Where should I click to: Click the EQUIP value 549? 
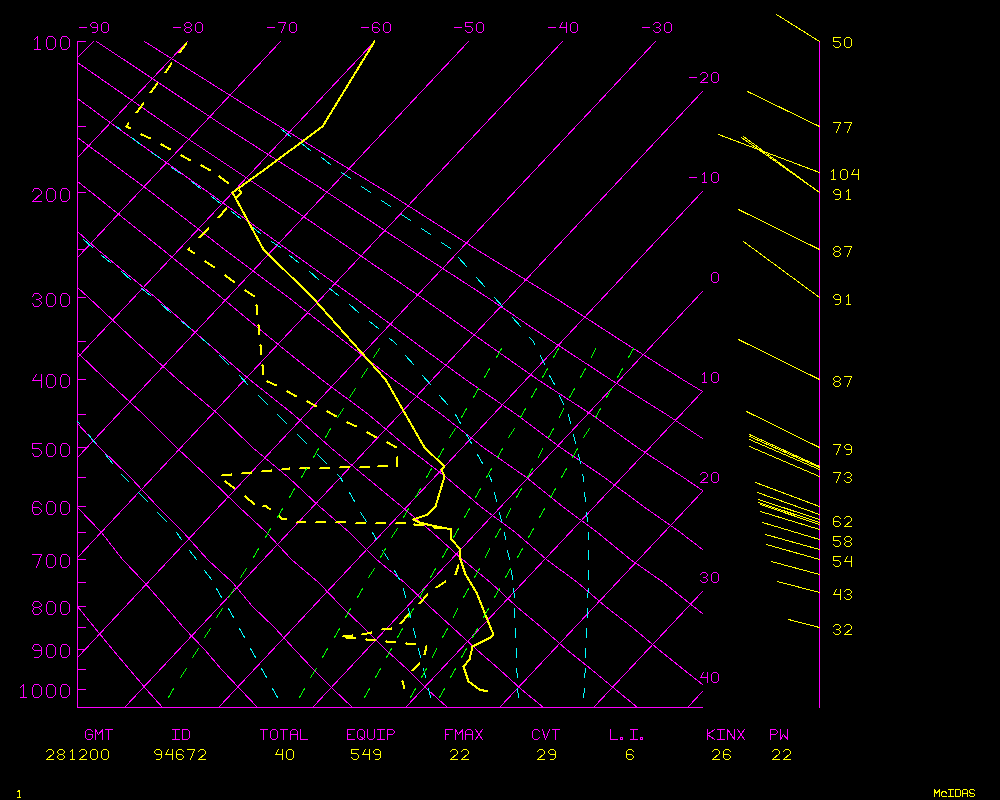pyautogui.click(x=372, y=755)
